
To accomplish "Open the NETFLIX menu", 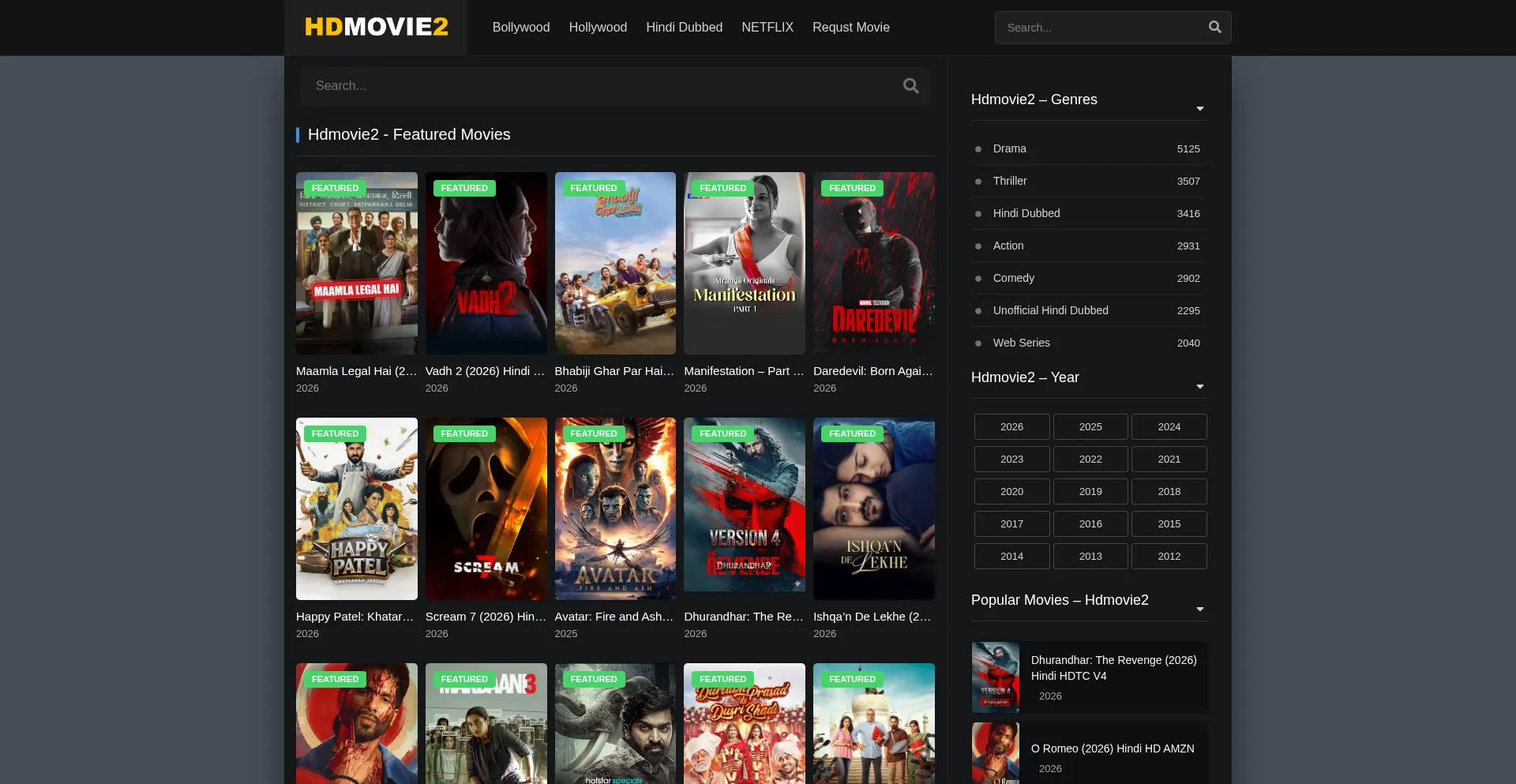I will pyautogui.click(x=767, y=27).
